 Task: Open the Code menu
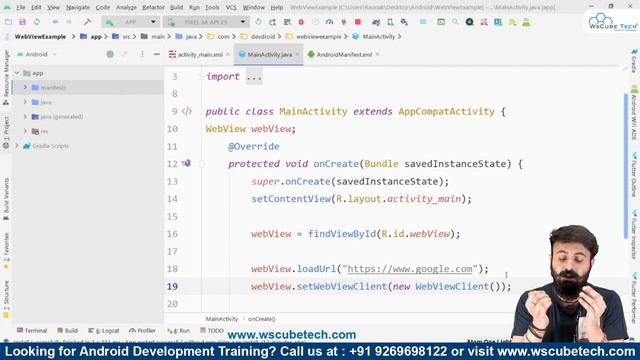tap(102, 7)
